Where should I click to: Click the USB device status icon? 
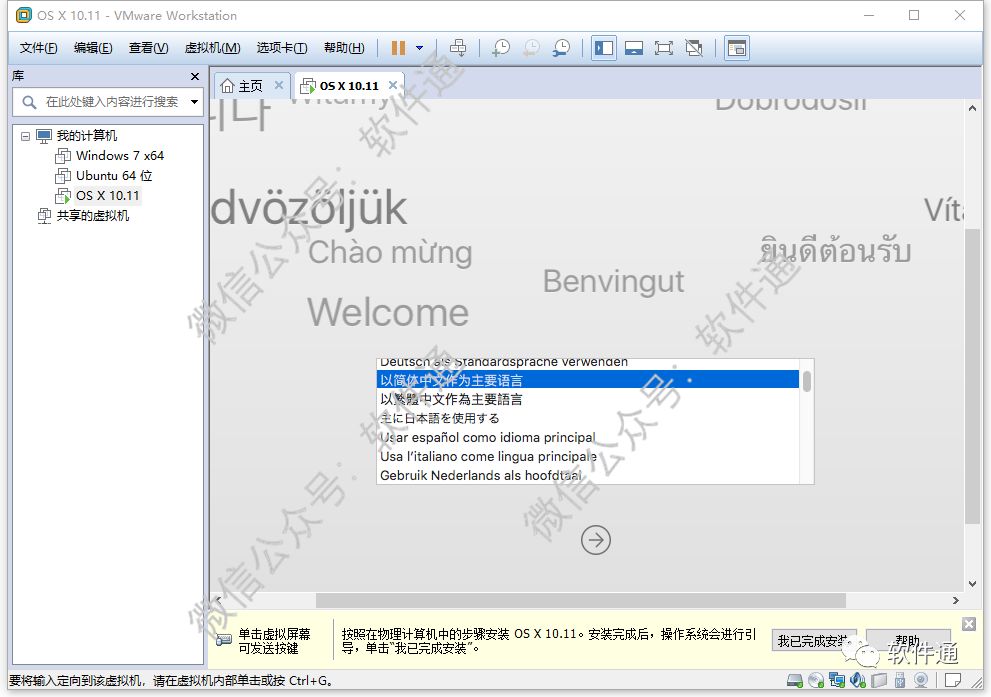coord(900,681)
